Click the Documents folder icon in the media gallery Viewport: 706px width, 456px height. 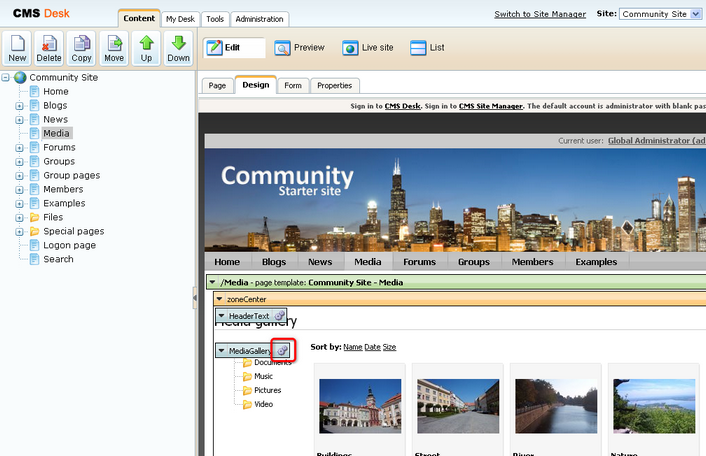[x=247, y=363]
